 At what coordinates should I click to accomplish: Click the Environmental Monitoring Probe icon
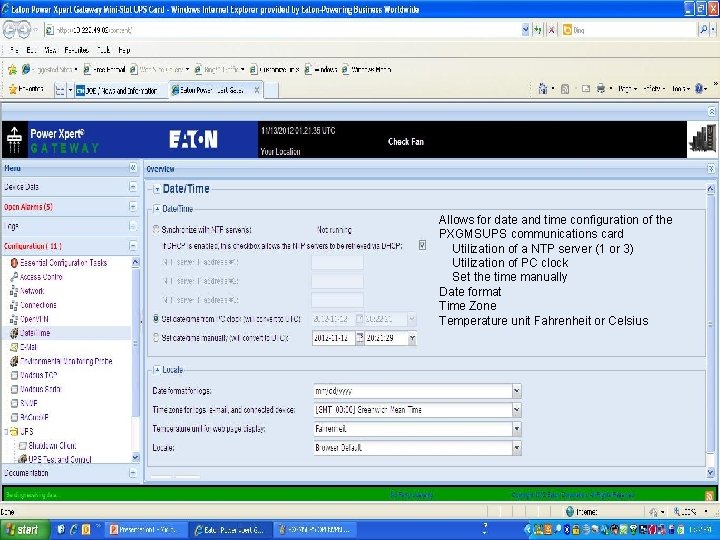point(14,361)
